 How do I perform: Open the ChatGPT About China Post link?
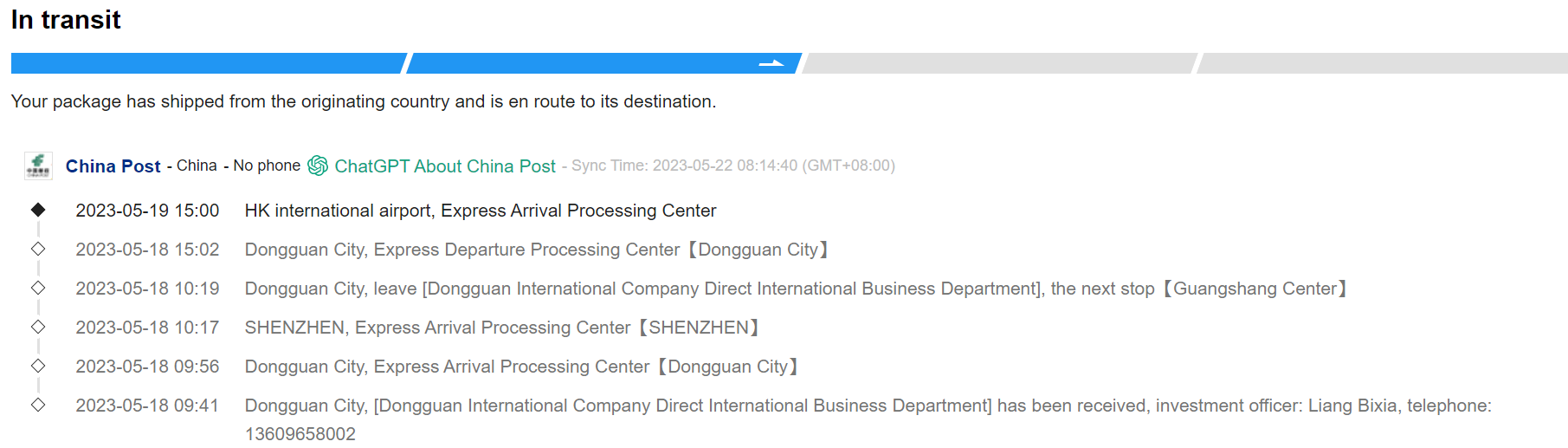click(445, 166)
